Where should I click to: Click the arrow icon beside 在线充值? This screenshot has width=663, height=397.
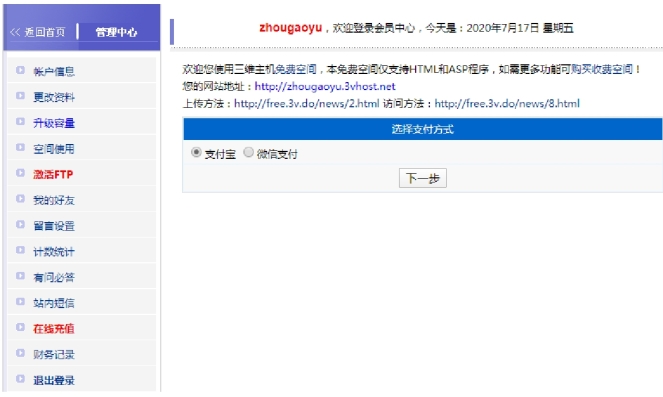coord(20,327)
